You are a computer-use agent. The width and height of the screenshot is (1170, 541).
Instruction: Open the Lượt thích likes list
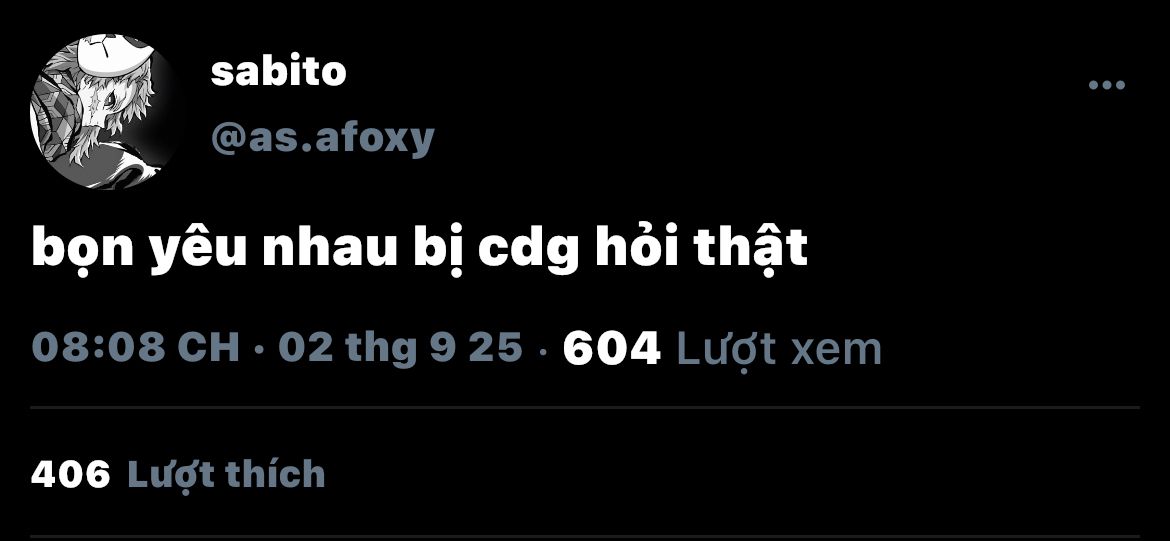(x=227, y=475)
